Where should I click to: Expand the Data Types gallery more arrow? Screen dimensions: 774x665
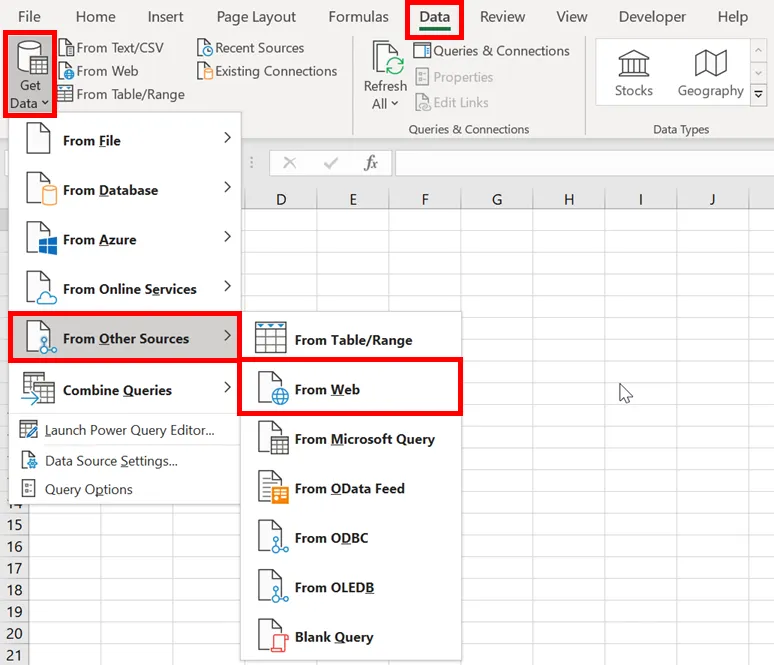pos(758,94)
